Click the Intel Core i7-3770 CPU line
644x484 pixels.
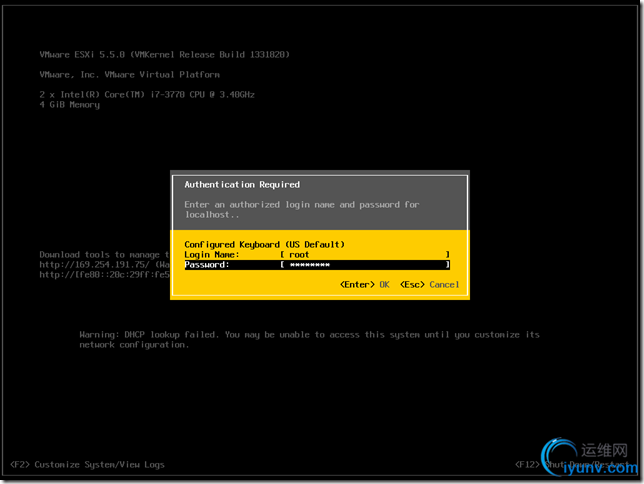pyautogui.click(x=147, y=94)
